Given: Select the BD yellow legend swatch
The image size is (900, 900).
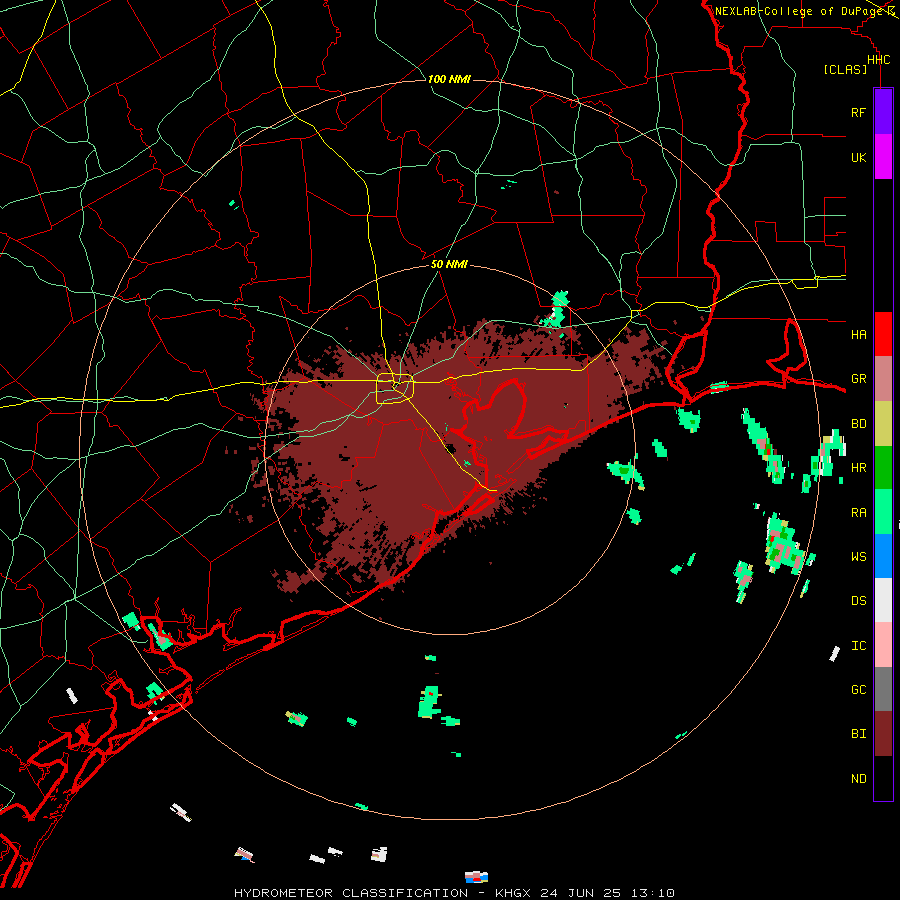Looking at the screenshot, I should click(883, 424).
